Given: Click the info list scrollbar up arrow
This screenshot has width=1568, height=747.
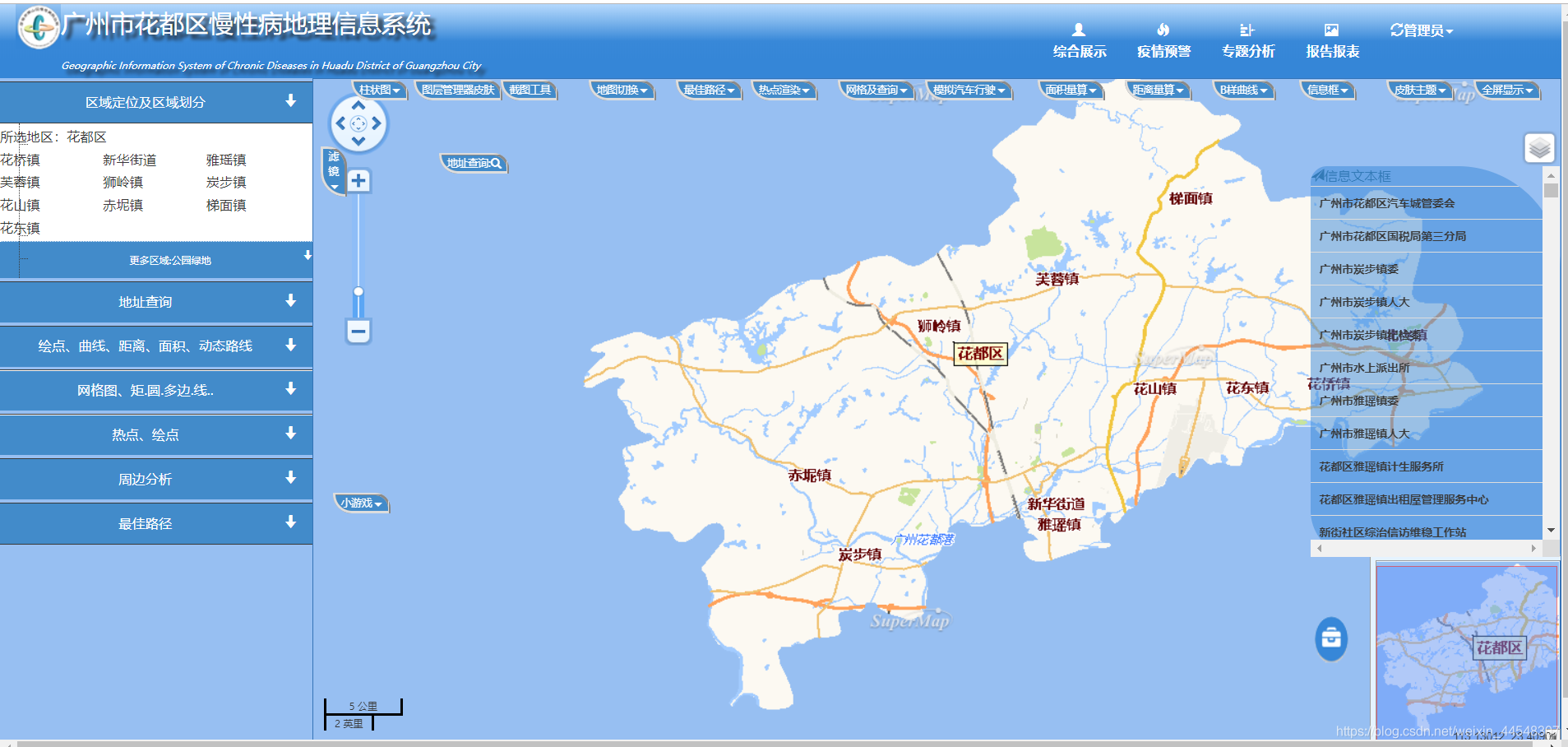Looking at the screenshot, I should [1551, 175].
